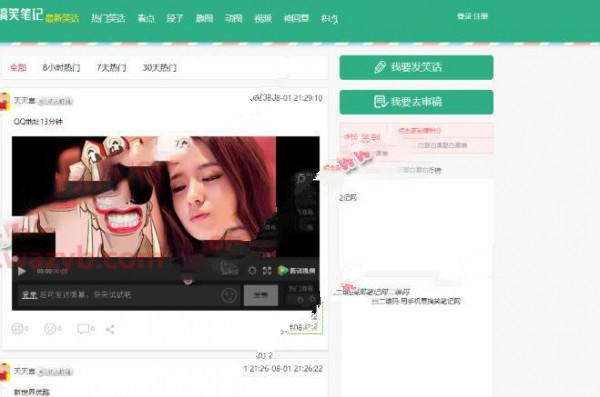This screenshot has height=397, width=600.
Task: Share the post using share icon
Action: click(x=110, y=329)
